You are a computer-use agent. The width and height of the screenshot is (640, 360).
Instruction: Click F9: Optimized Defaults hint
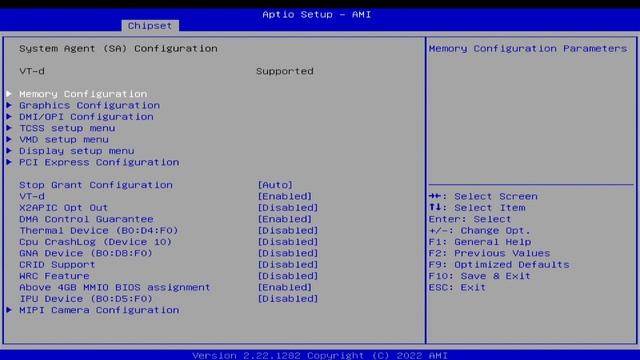pyautogui.click(x=499, y=265)
